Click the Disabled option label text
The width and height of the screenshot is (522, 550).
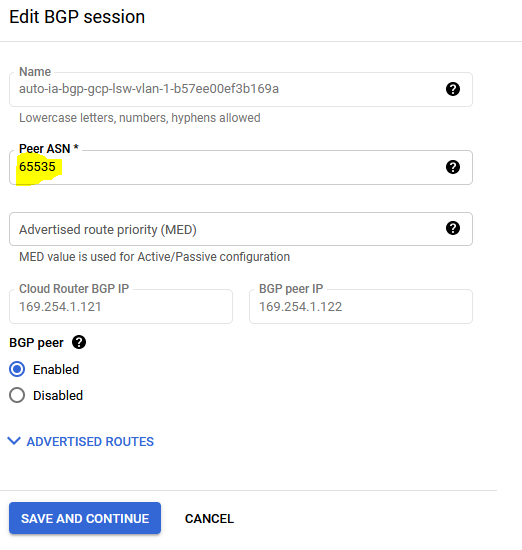tap(58, 395)
